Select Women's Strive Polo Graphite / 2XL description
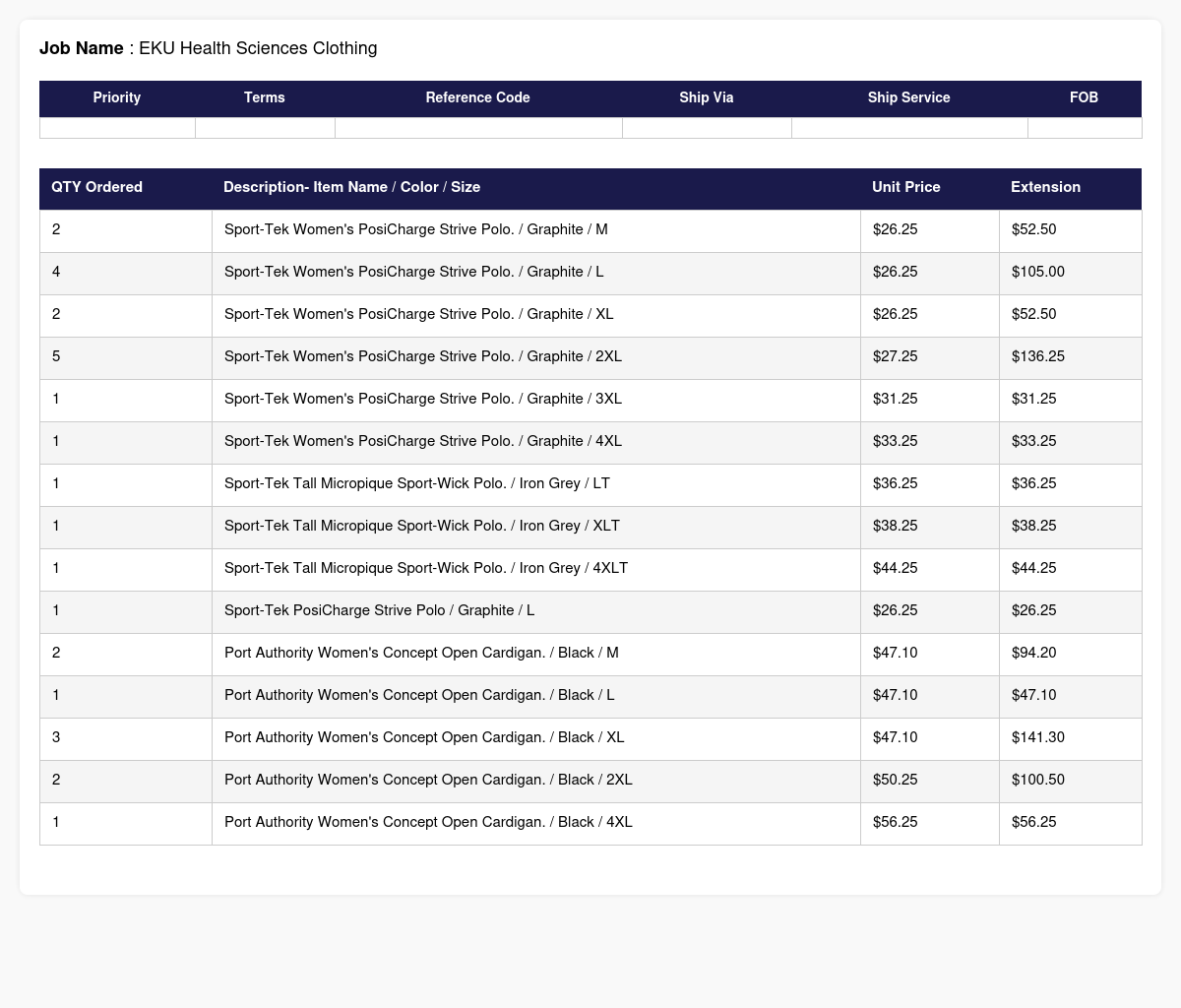Image resolution: width=1181 pixels, height=1008 pixels. point(423,356)
